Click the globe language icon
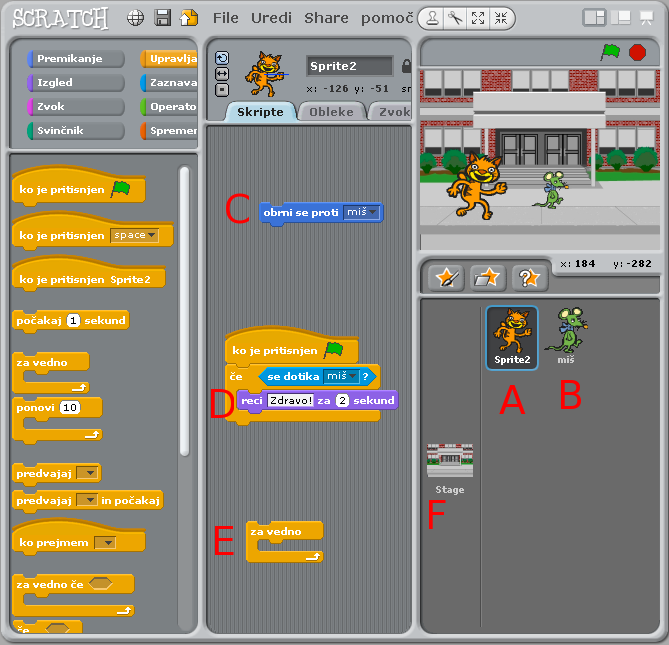This screenshot has width=669, height=645. point(136,17)
